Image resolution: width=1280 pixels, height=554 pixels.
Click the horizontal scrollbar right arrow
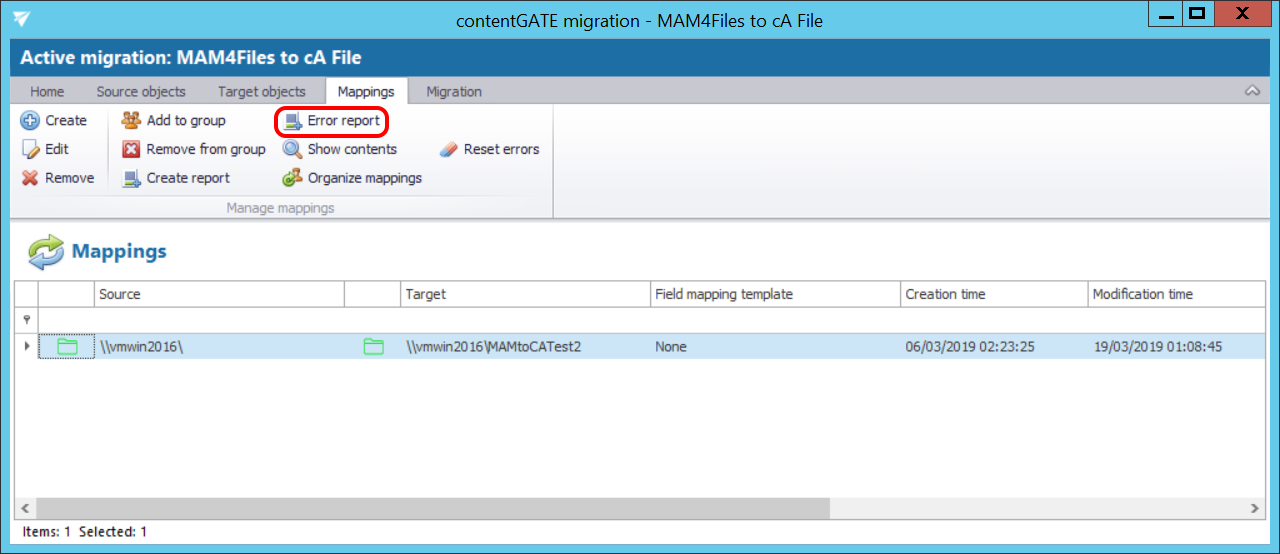[x=1255, y=509]
